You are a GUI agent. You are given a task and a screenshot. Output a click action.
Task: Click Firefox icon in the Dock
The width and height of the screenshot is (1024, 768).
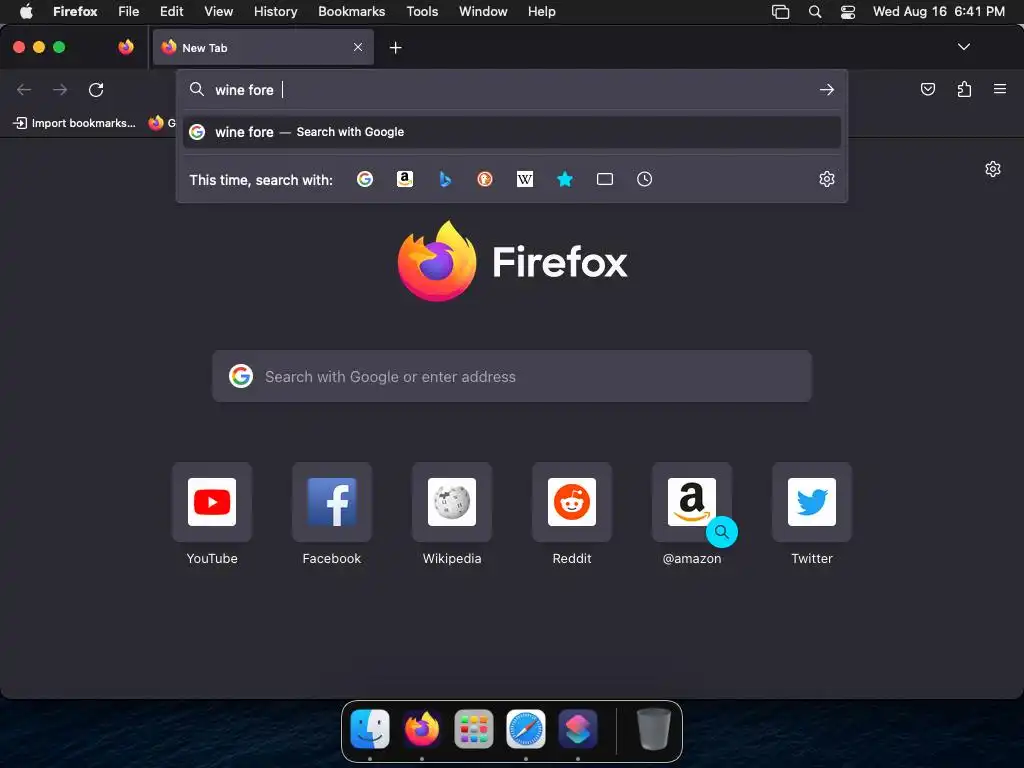coord(422,729)
